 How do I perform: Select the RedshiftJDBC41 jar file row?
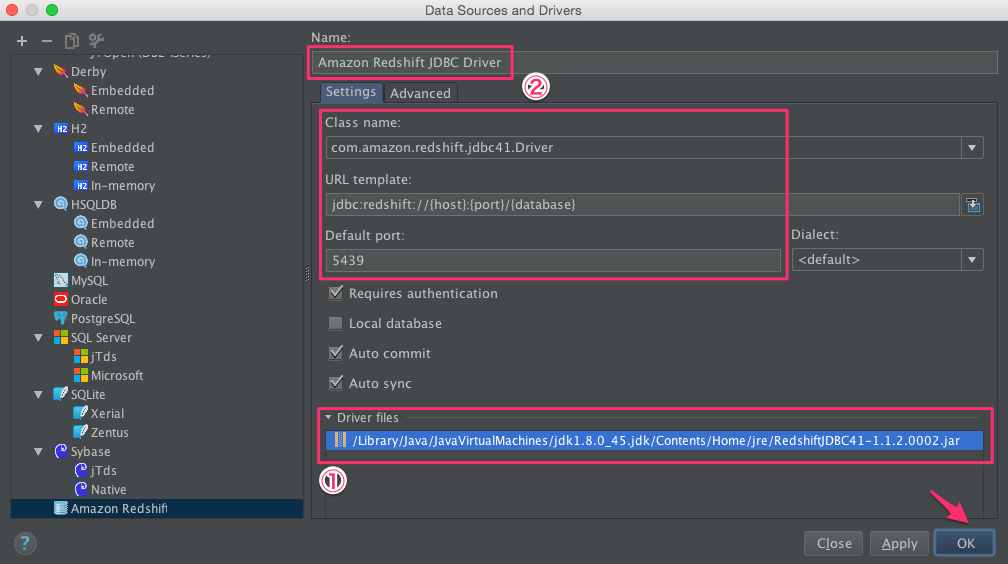654,441
